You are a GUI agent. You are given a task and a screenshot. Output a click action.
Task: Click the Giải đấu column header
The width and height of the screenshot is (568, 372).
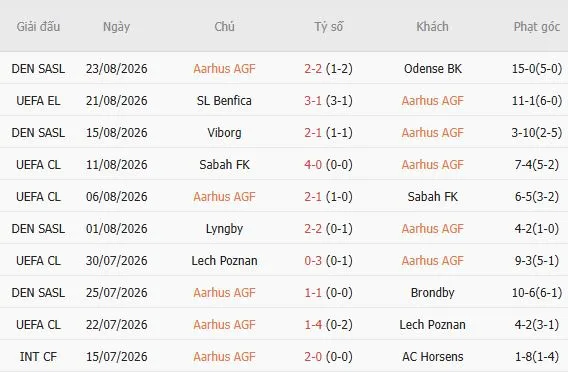click(x=38, y=27)
